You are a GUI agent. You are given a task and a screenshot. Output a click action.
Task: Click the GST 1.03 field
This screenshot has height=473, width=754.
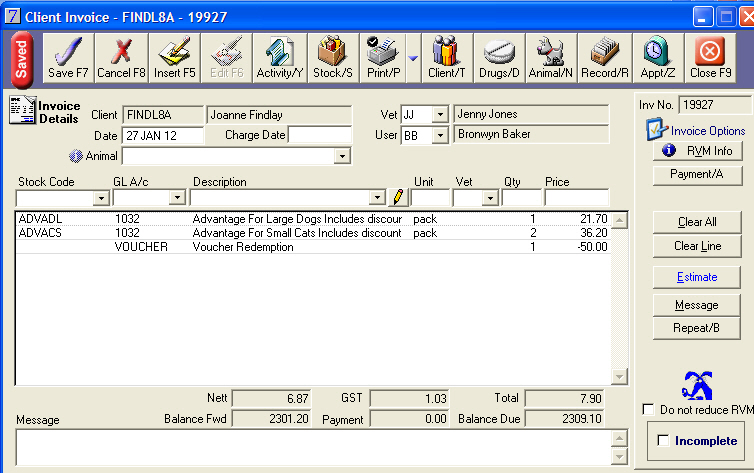click(409, 398)
